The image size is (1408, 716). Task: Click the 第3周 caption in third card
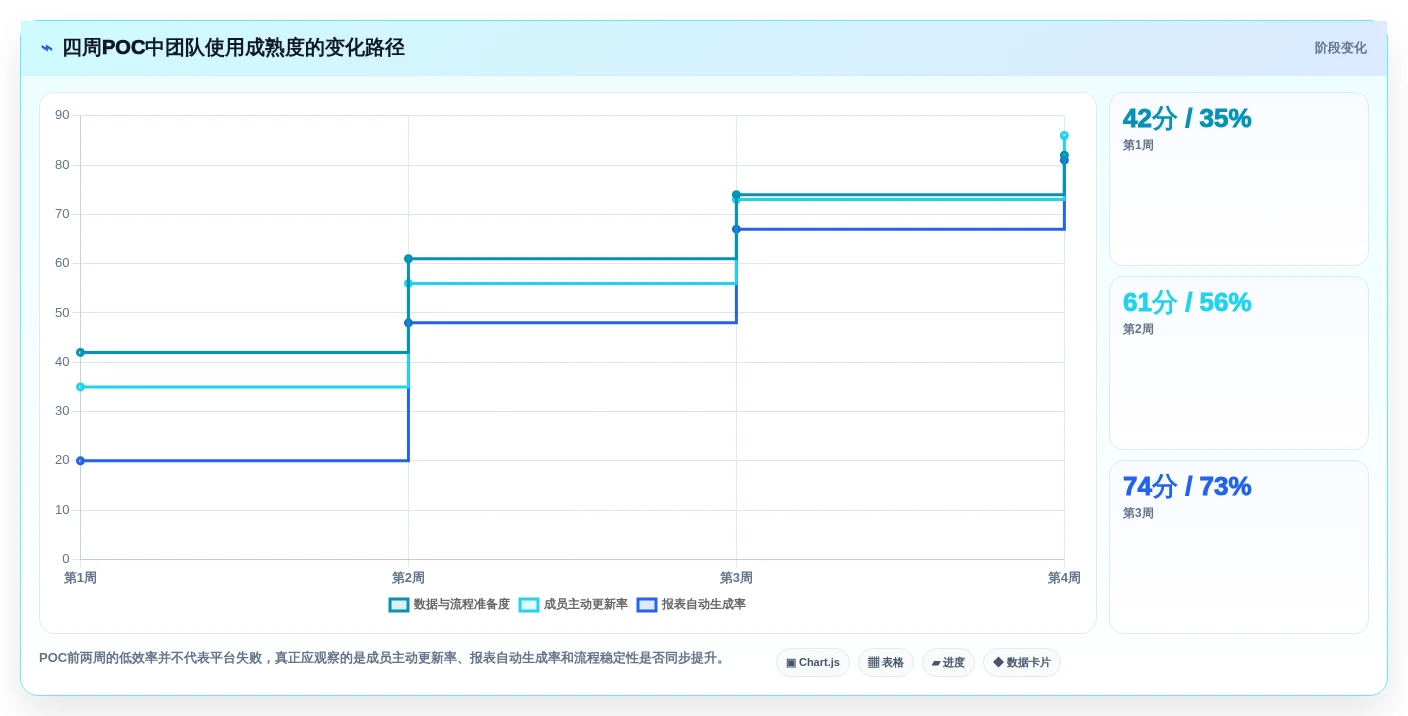[x=1138, y=513]
